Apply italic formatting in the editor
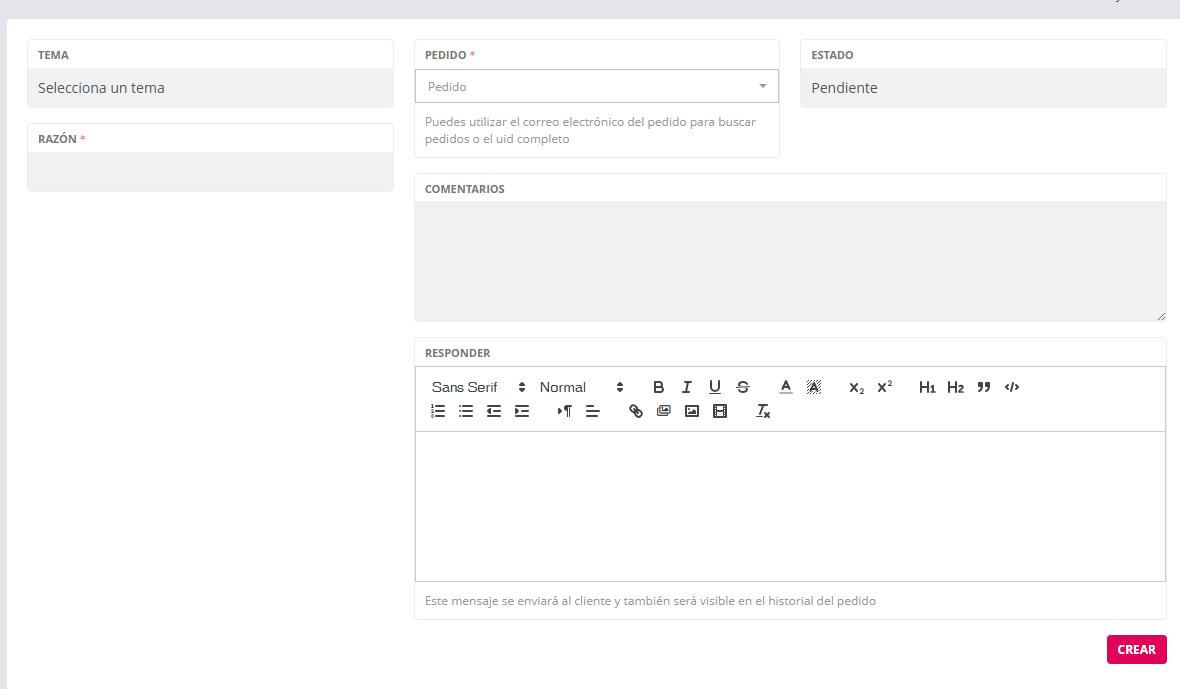Viewport: 1180px width, 689px height. click(687, 387)
